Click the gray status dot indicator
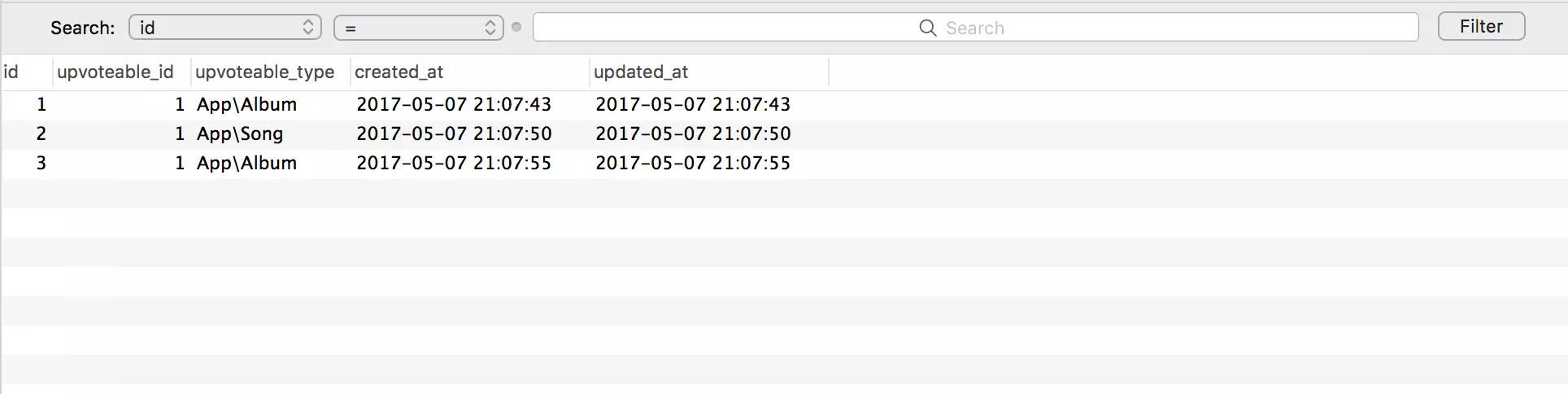 [516, 27]
